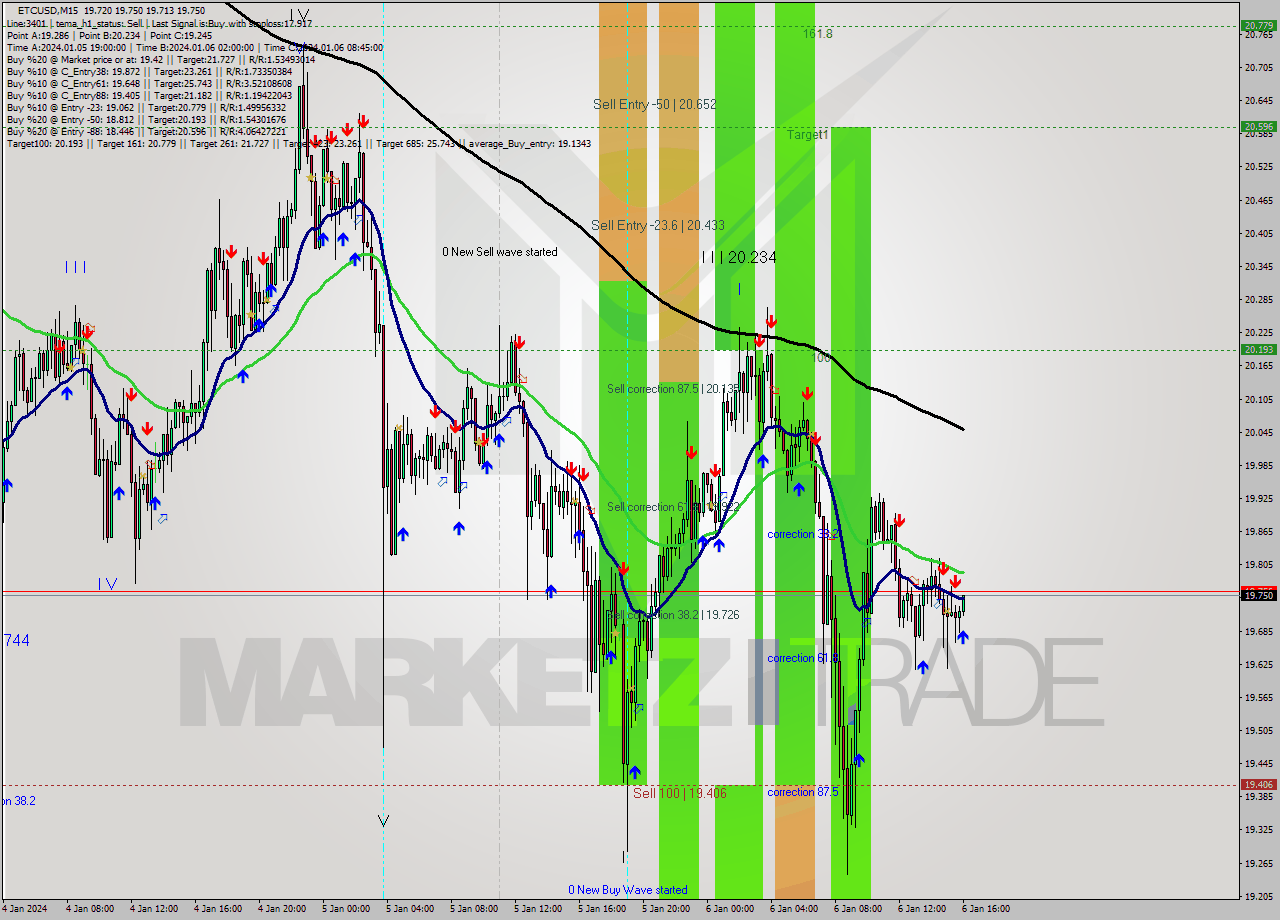
Task: Select the Buy %10 @ C_Entry38 line
Action: 149,71
